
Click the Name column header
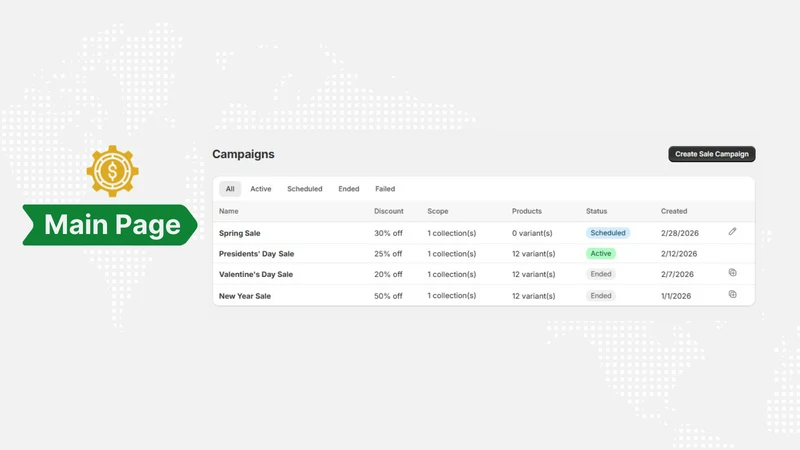pyautogui.click(x=229, y=211)
